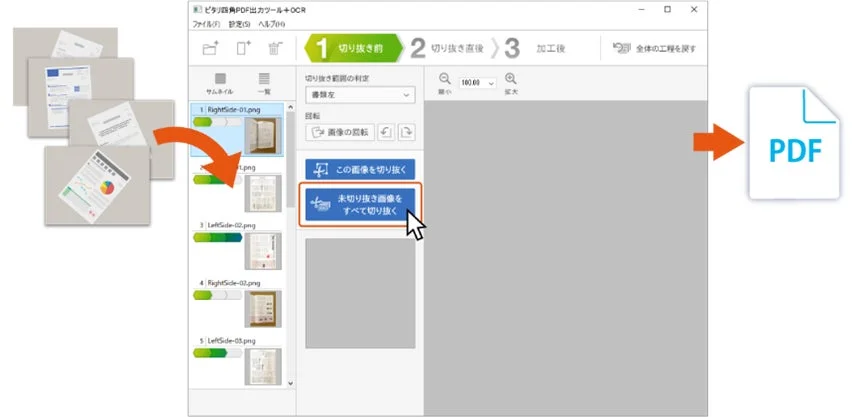This screenshot has width=857, height=417.
Task: Switch to step 3 加工後 tab
Action: tap(535, 49)
